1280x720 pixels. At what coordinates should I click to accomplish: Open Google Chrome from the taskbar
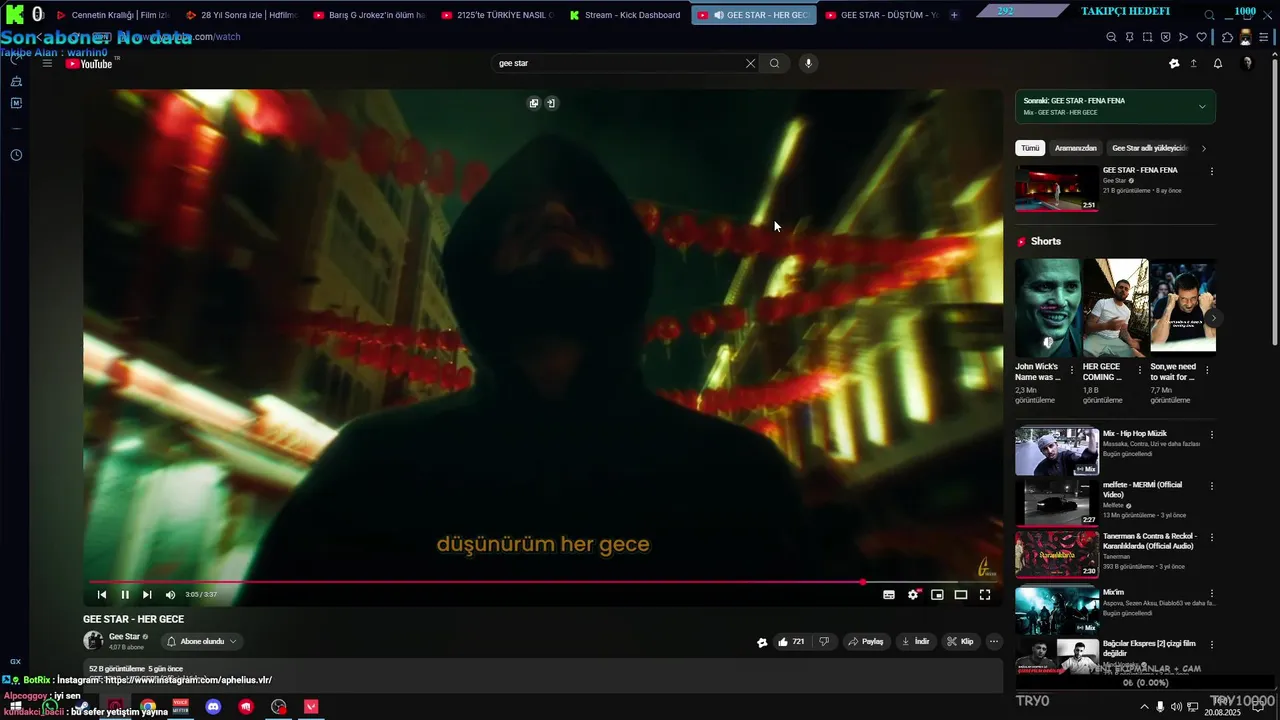[148, 707]
